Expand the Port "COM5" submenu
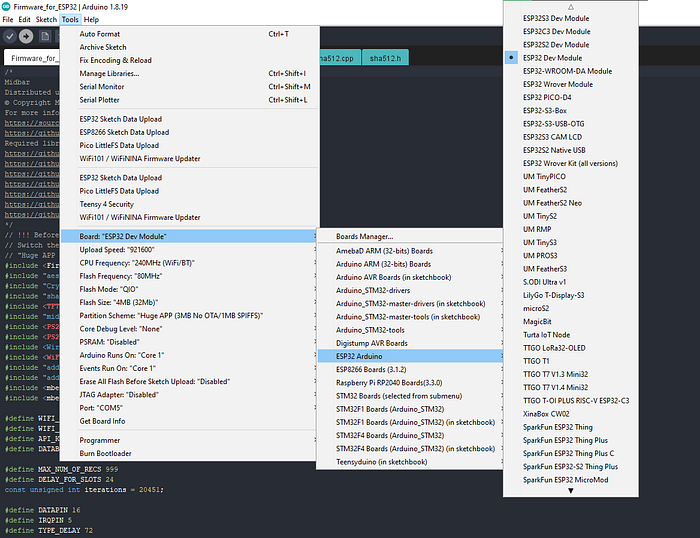 [x=189, y=408]
